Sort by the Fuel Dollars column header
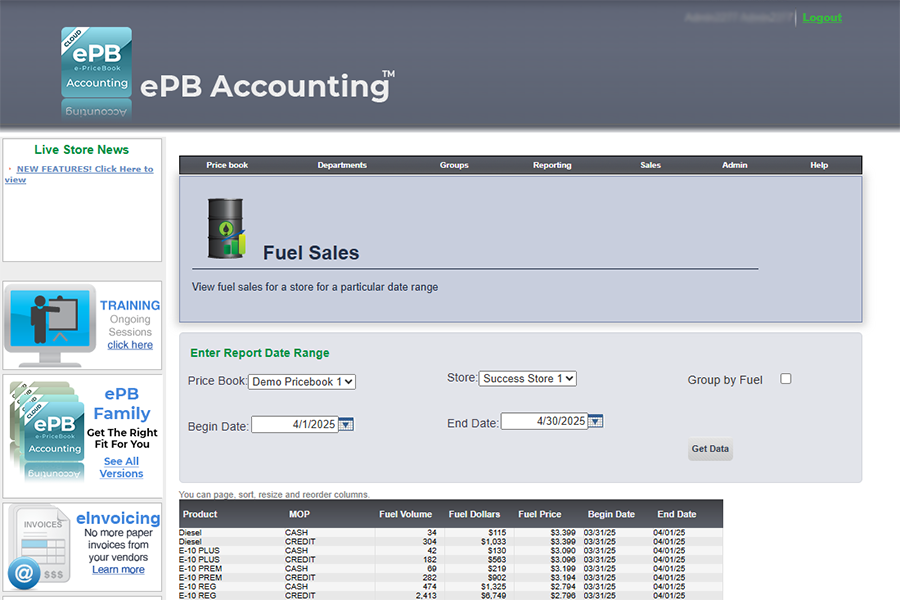 [474, 514]
